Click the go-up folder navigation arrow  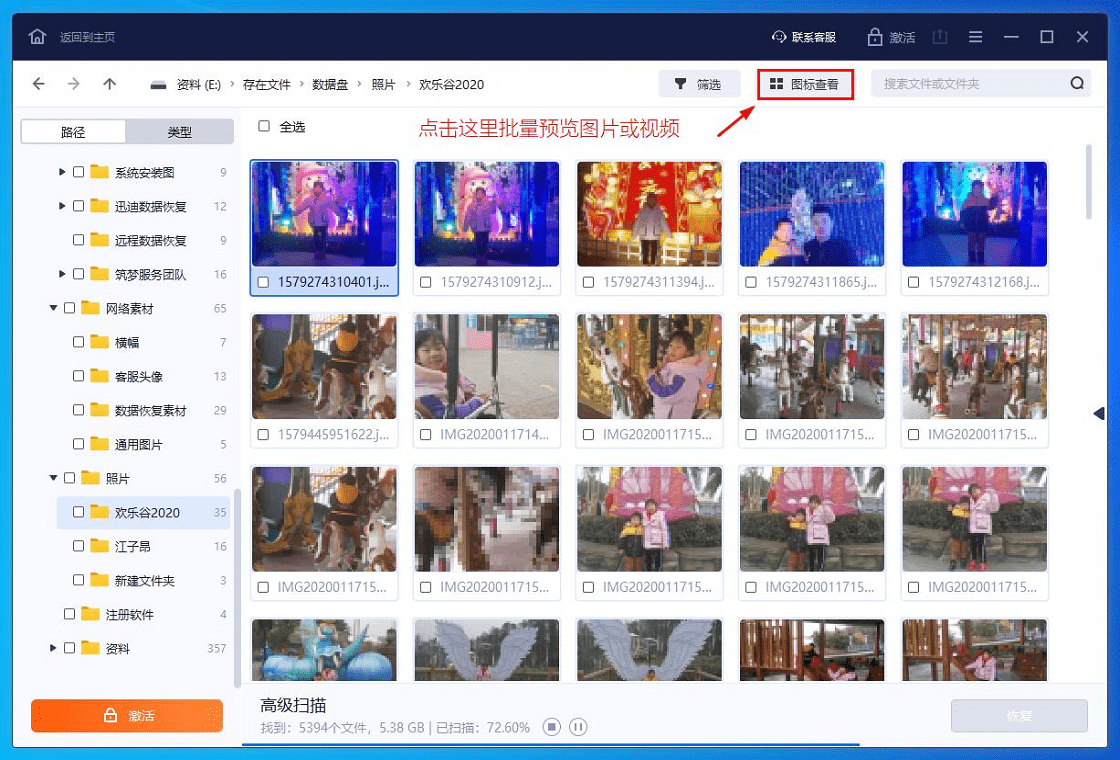tap(110, 84)
